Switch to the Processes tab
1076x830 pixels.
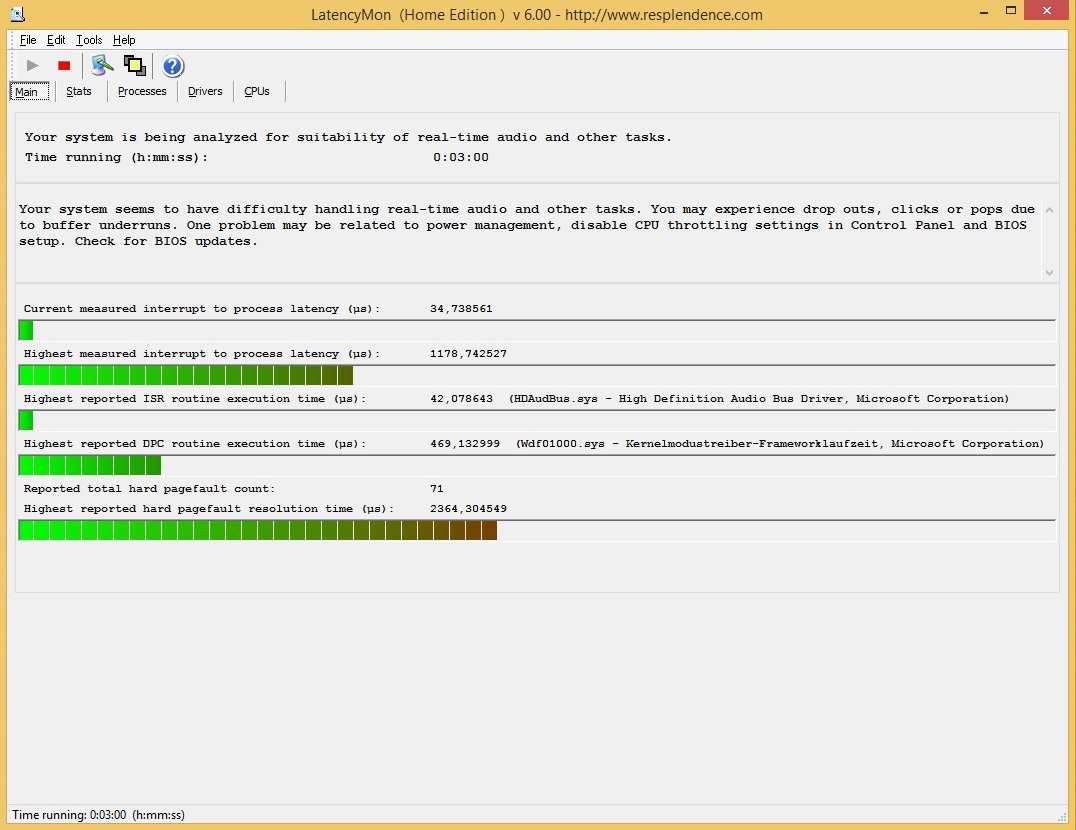tap(142, 91)
